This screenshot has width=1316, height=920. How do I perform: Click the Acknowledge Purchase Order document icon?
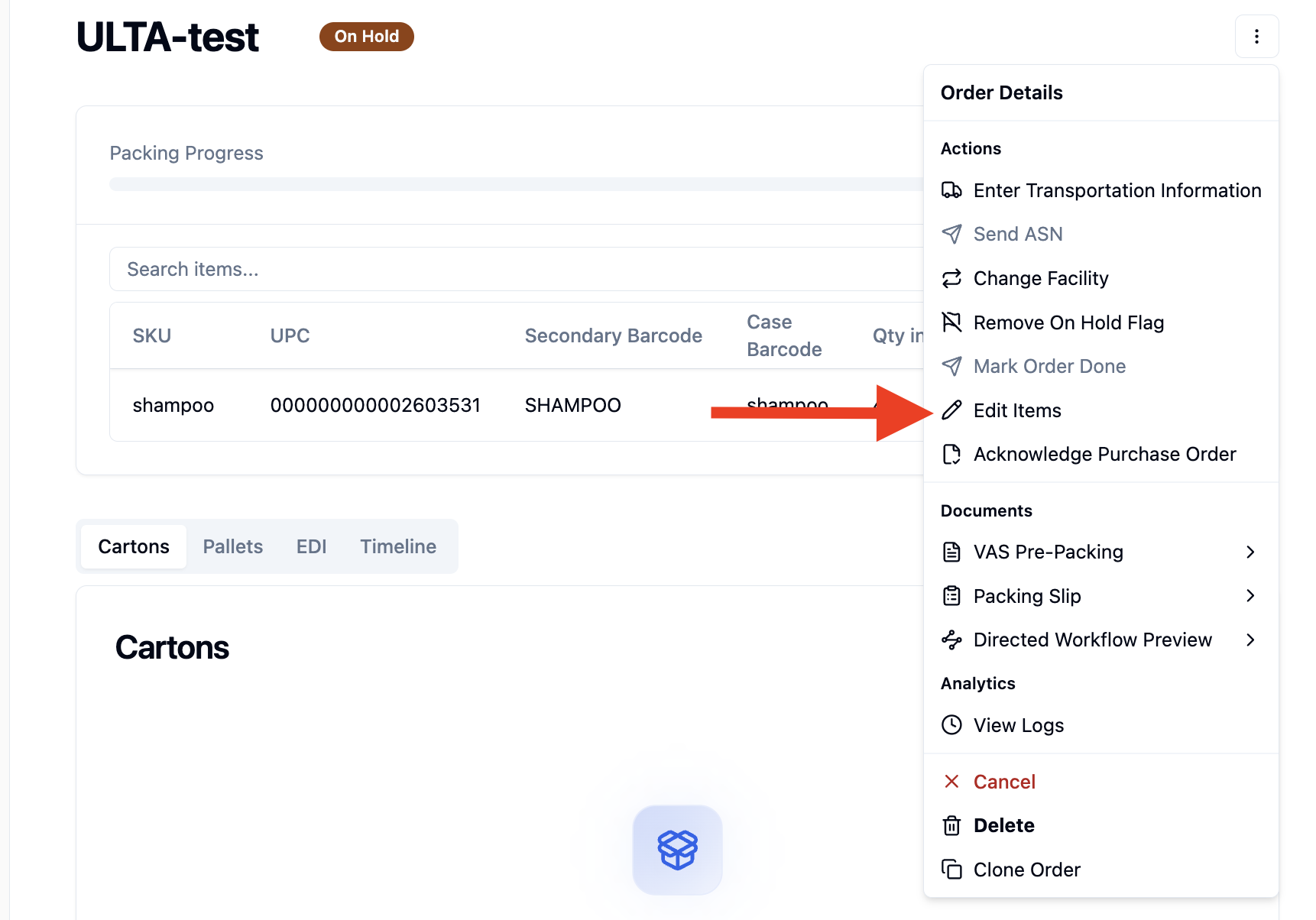click(951, 454)
